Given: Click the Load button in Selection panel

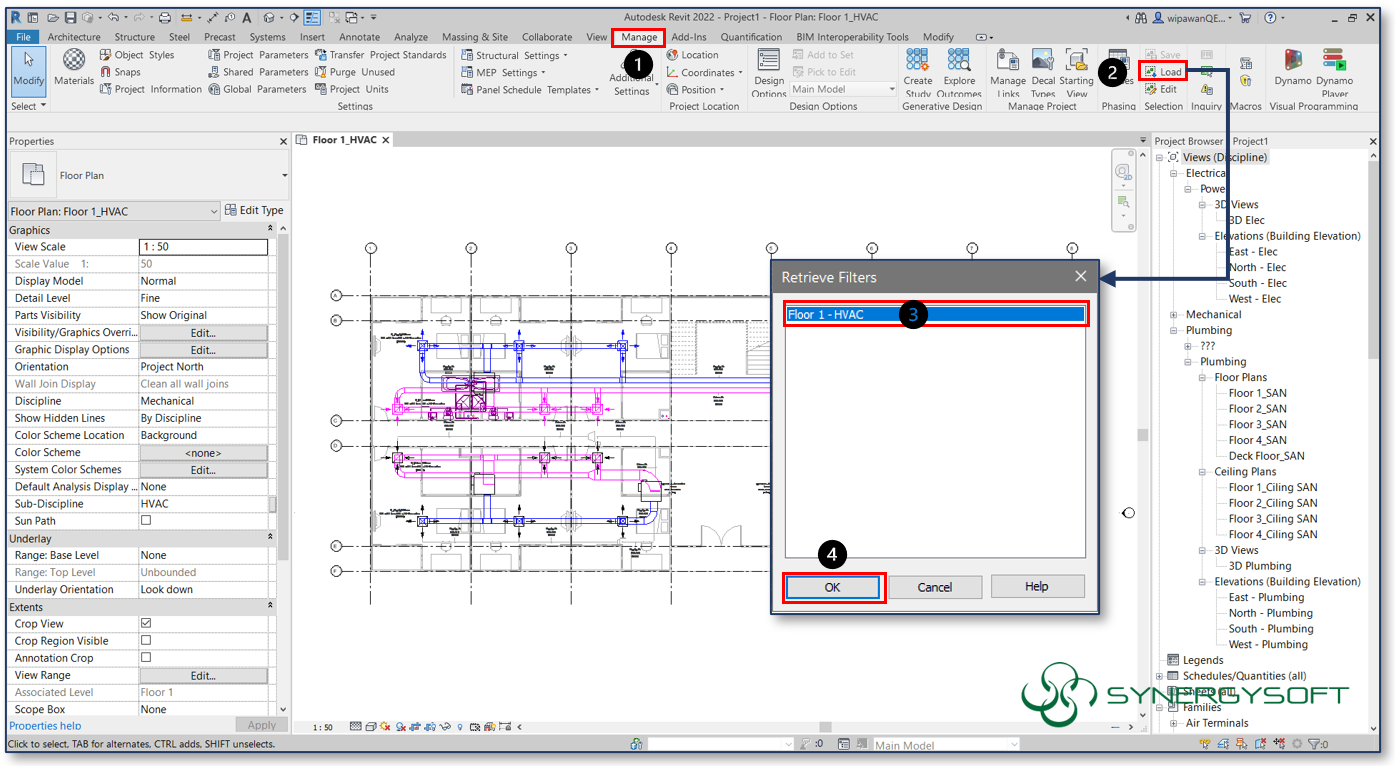Looking at the screenshot, I should click(x=1163, y=71).
